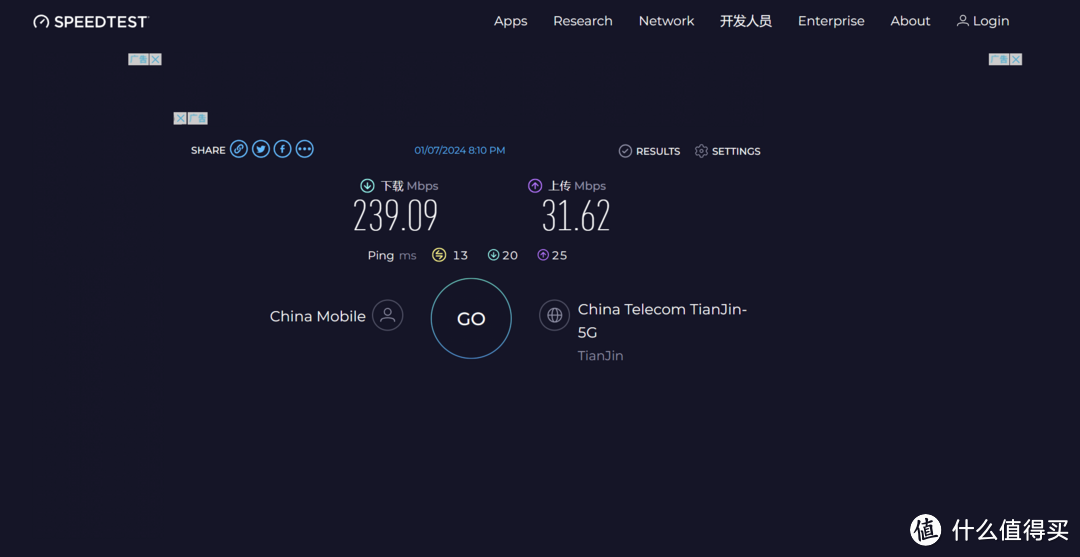Close the top-right ad banner
Image resolution: width=1080 pixels, height=557 pixels.
1016,59
